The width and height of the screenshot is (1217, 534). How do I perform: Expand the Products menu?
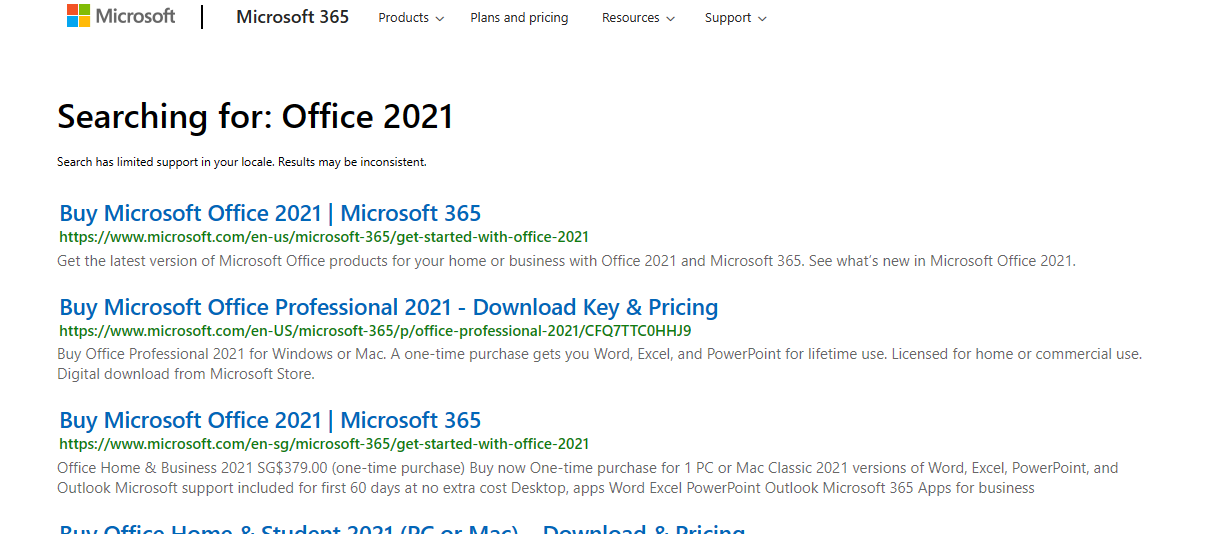[411, 18]
